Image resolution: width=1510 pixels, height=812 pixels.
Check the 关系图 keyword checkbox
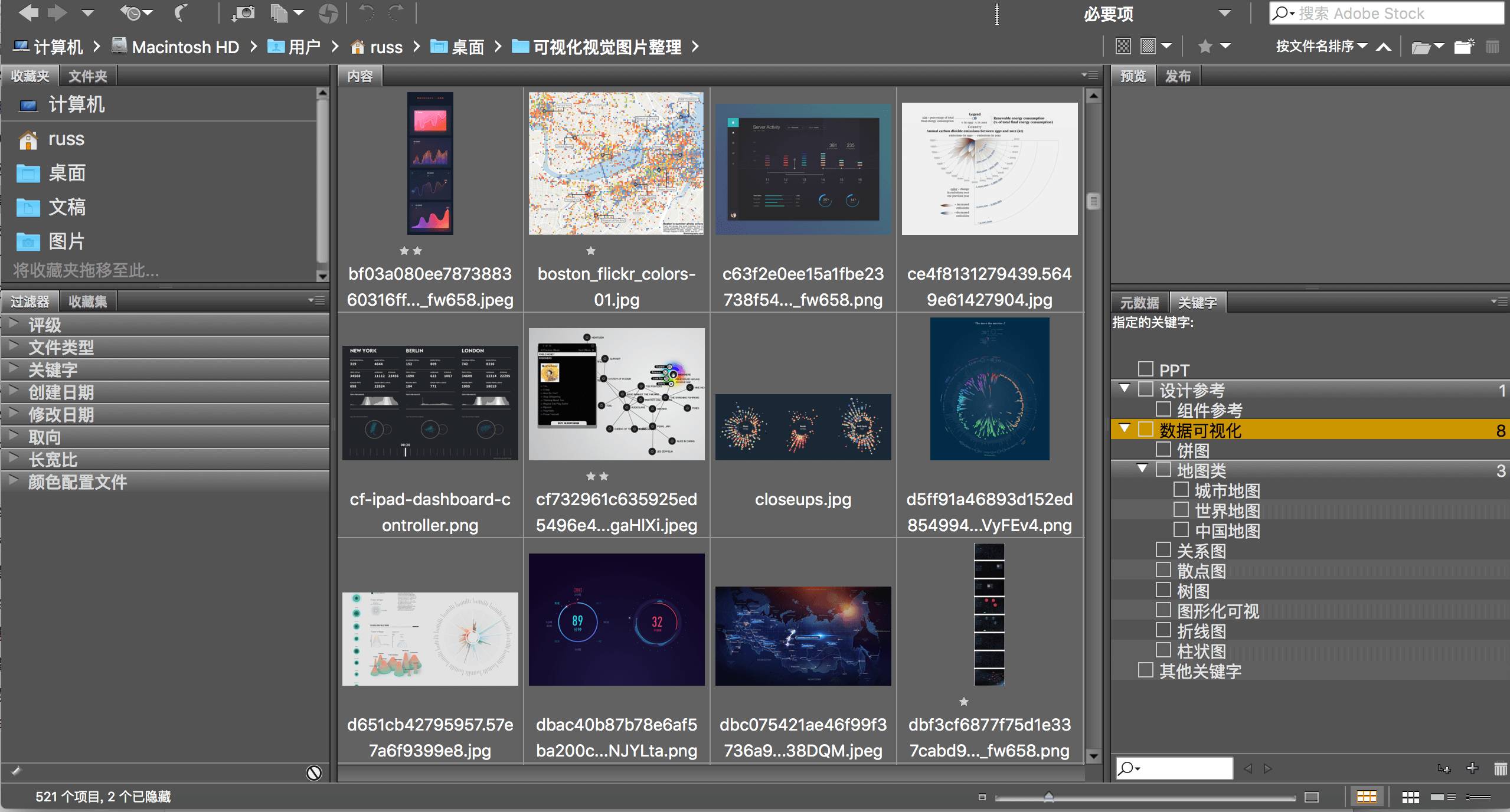click(1163, 549)
